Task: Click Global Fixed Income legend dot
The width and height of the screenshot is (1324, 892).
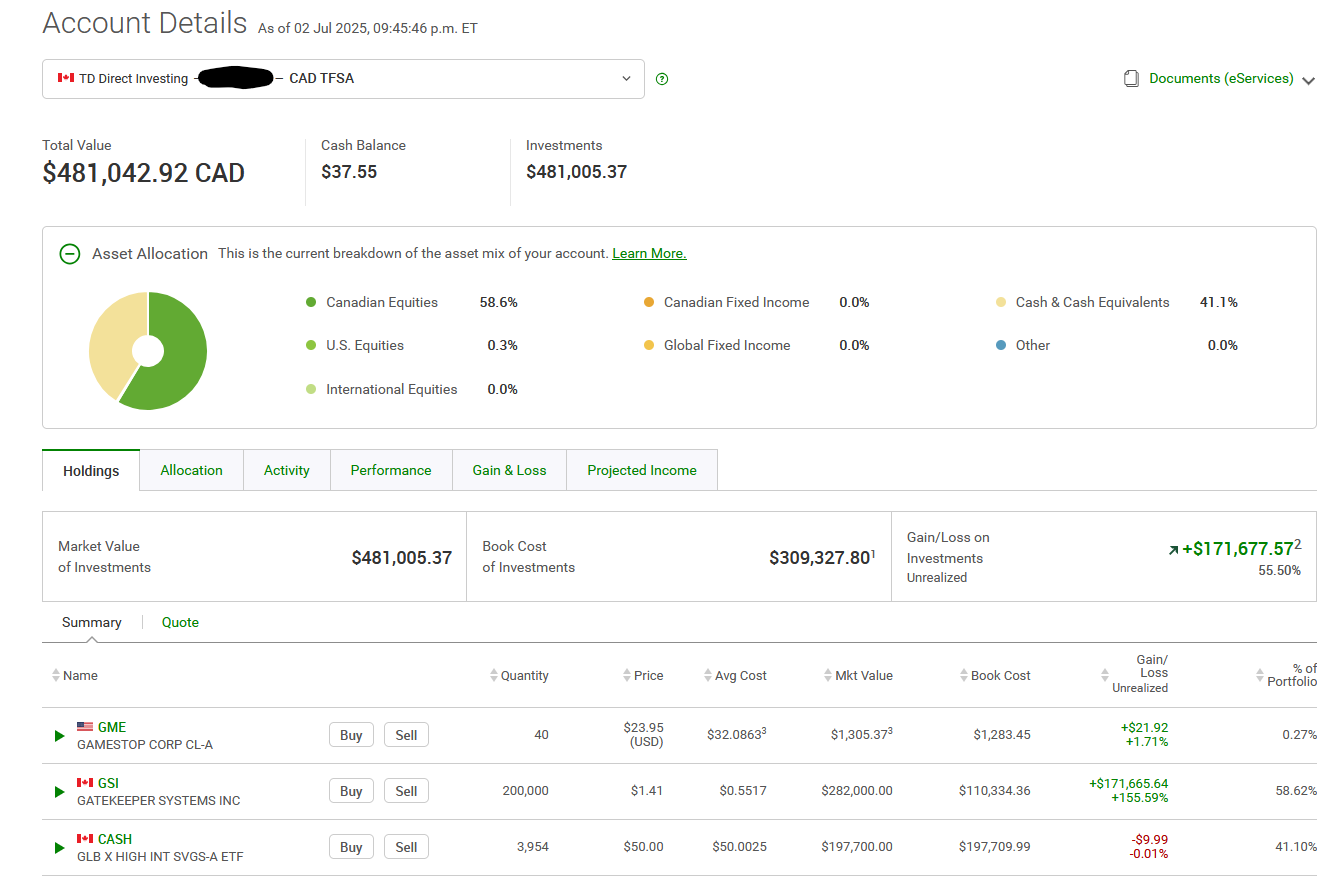Action: tap(649, 345)
